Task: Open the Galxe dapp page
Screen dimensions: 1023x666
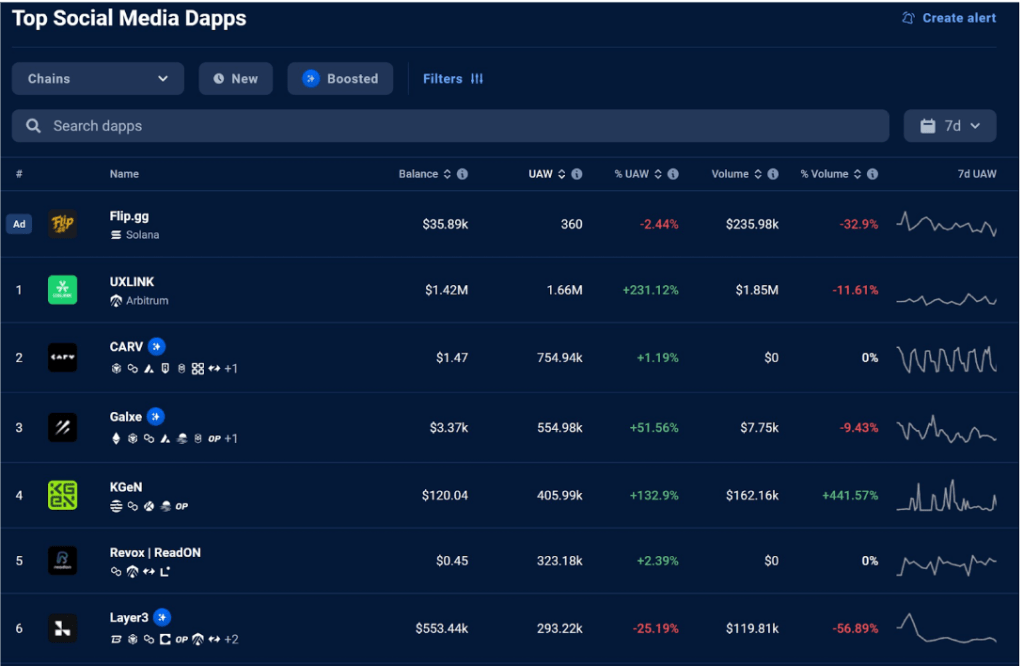Action: [125, 417]
